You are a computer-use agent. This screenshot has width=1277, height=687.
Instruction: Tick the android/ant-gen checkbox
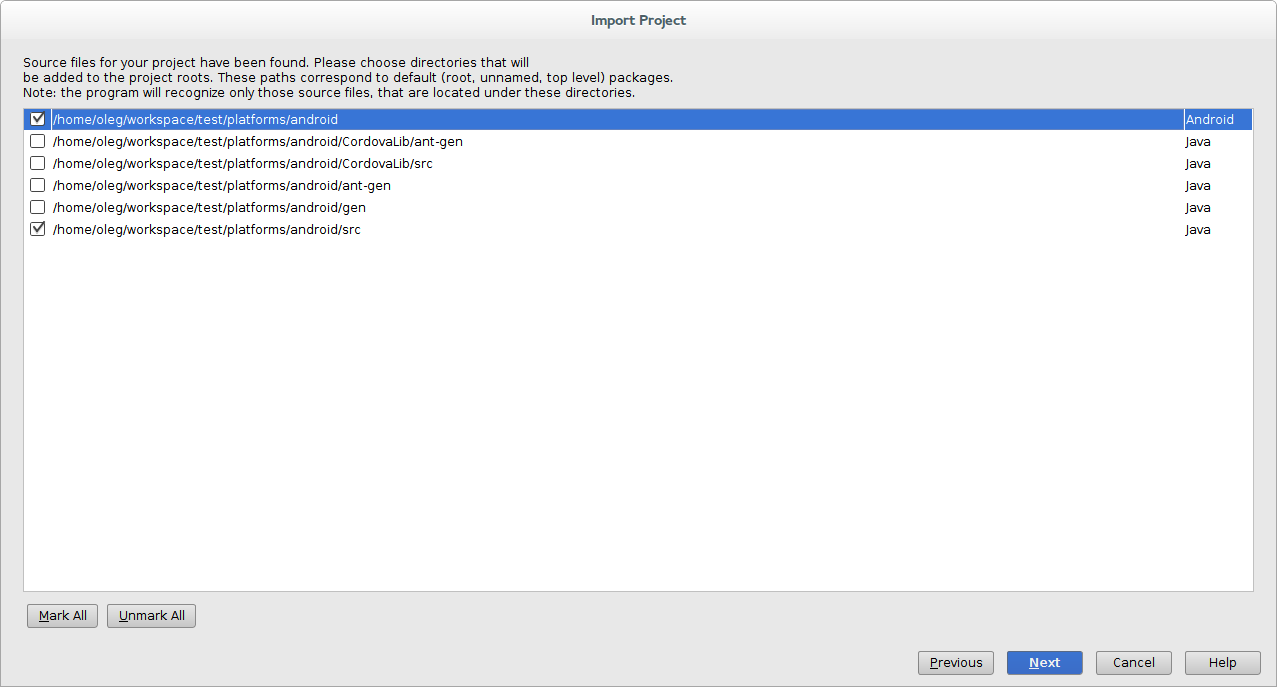pyautogui.click(x=38, y=185)
